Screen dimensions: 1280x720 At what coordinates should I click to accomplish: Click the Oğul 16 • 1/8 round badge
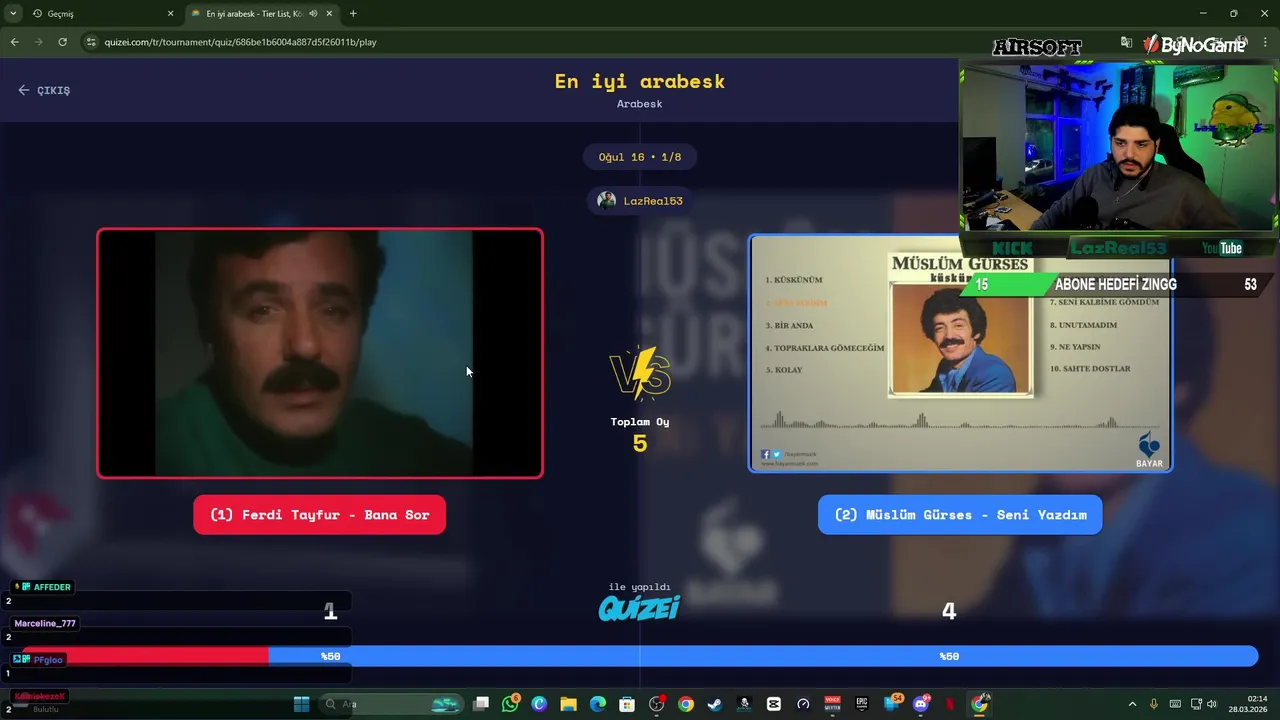640,157
